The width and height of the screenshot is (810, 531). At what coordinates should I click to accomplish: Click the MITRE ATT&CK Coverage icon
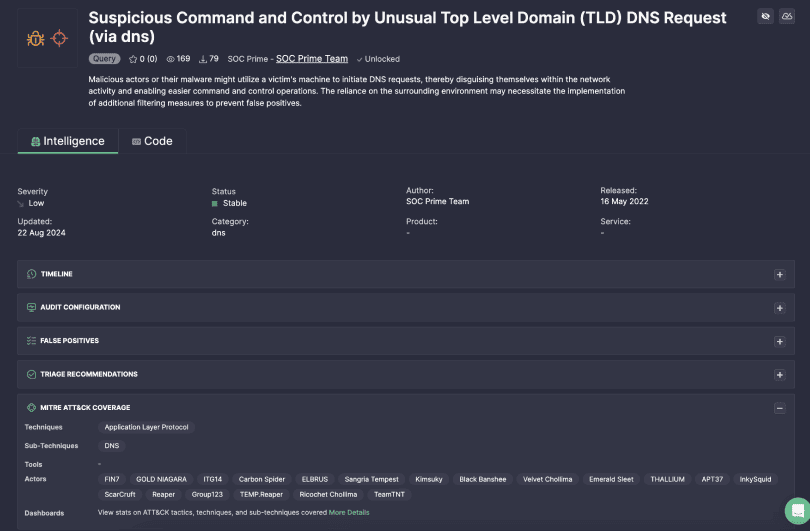pyautogui.click(x=31, y=408)
